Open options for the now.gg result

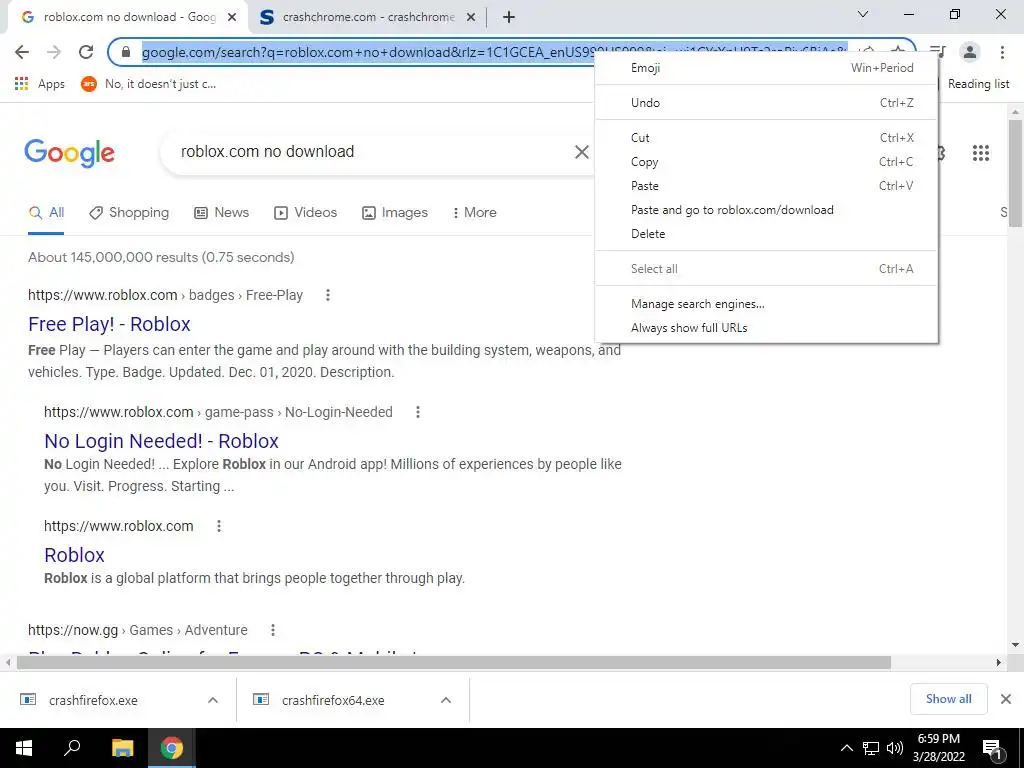273,630
